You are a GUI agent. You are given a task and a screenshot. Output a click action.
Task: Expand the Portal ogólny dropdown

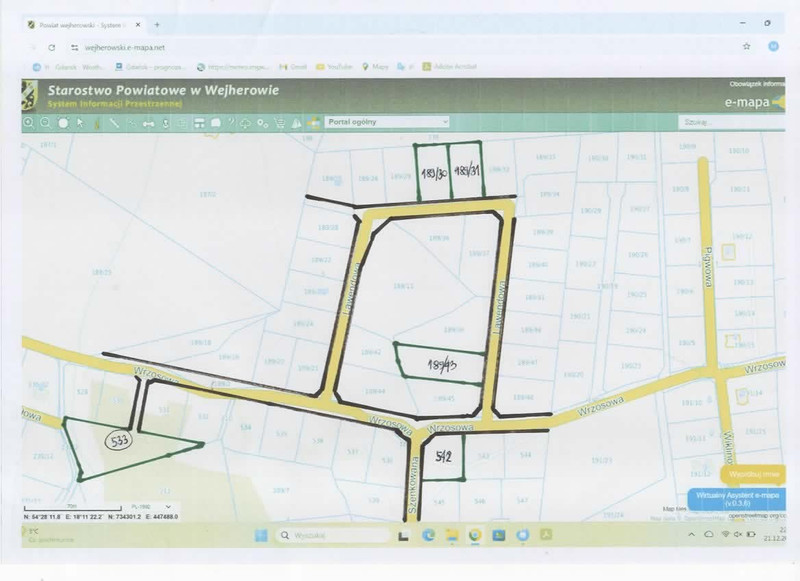pos(386,122)
